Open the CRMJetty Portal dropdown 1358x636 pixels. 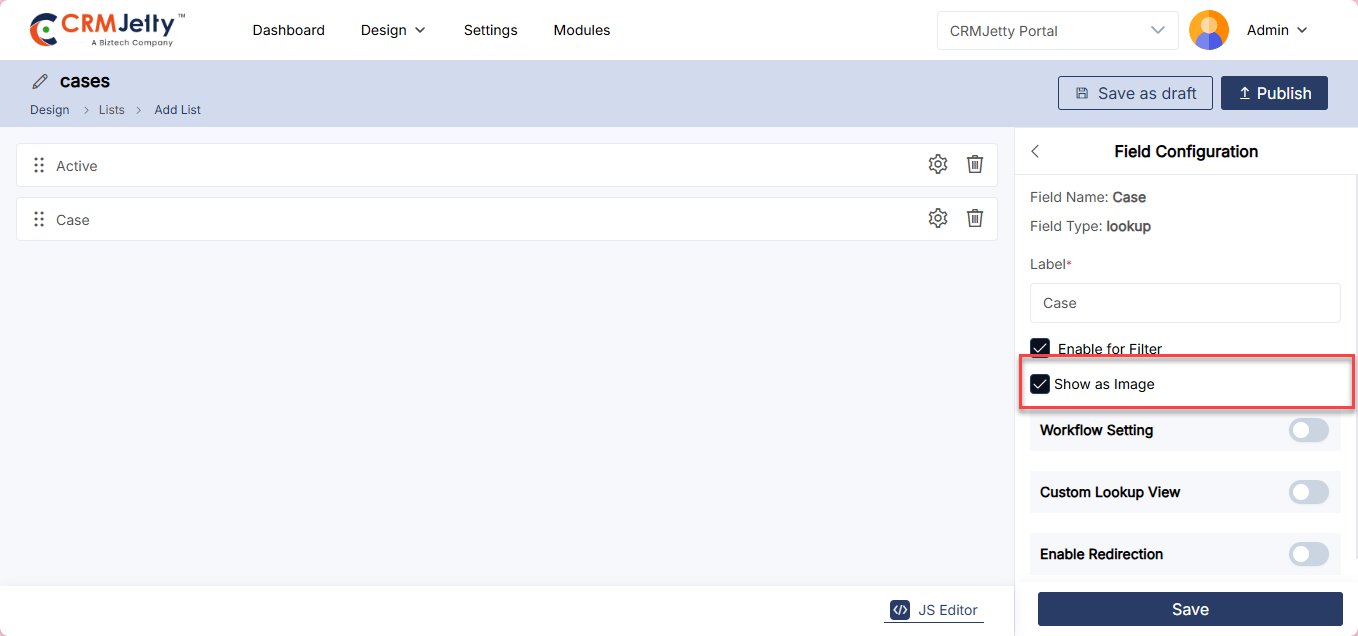[1058, 31]
